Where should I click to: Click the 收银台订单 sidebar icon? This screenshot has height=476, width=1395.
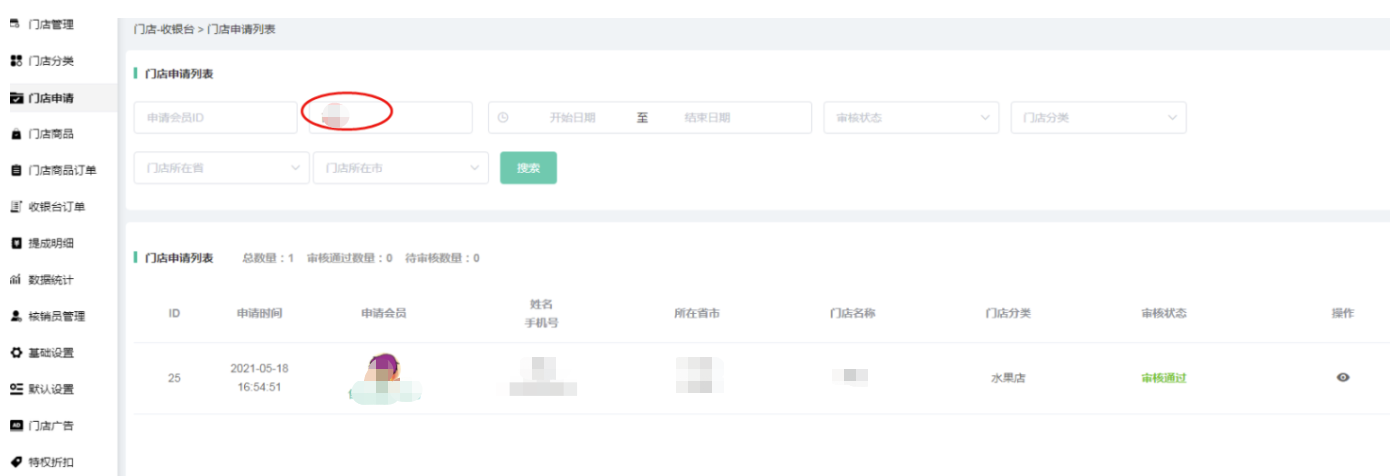pos(15,207)
